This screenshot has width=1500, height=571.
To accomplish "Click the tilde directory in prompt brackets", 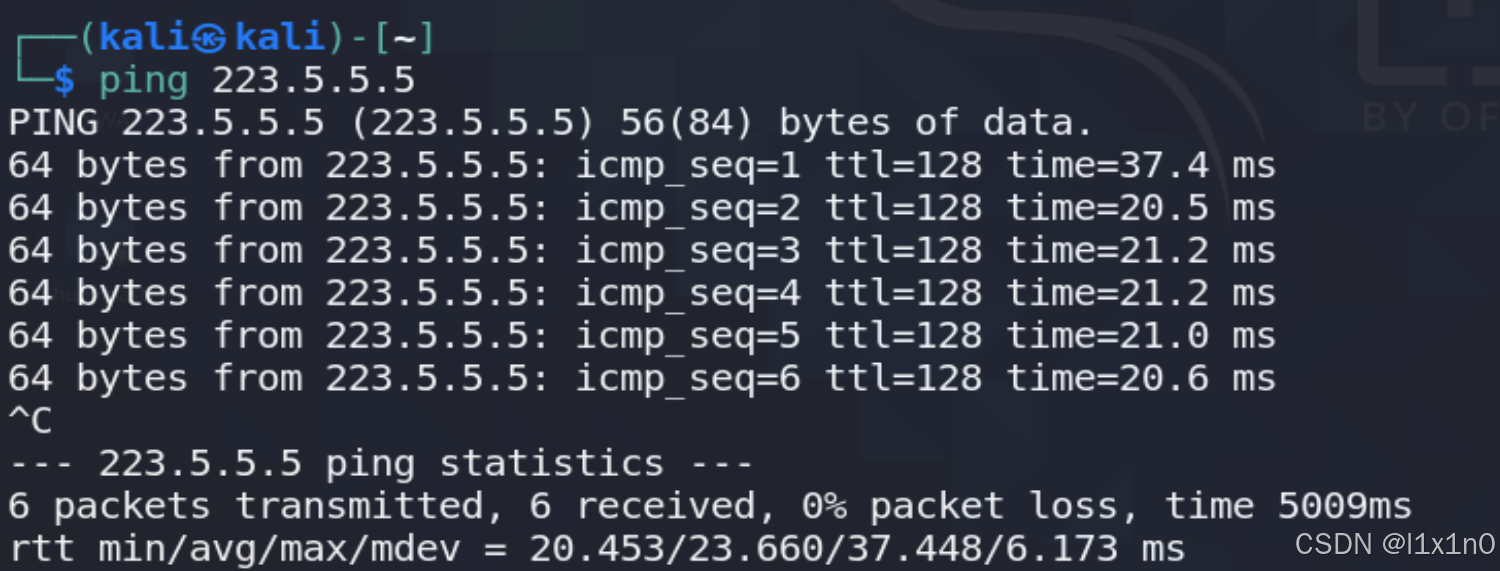I will (404, 38).
